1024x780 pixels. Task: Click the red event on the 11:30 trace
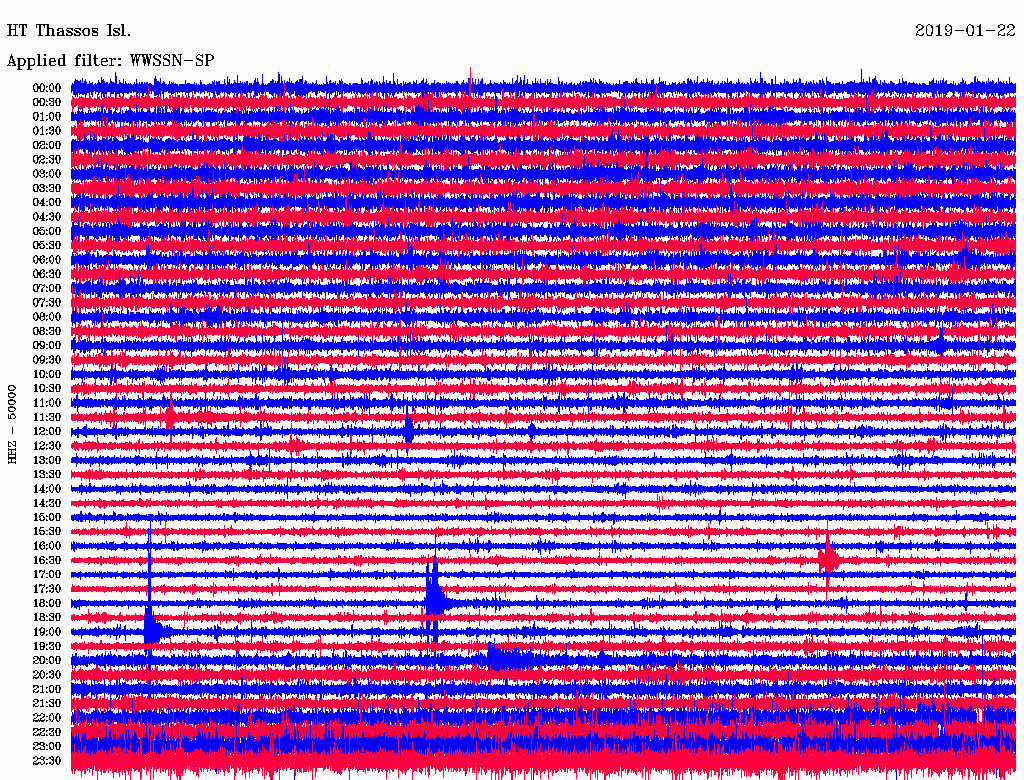click(170, 415)
